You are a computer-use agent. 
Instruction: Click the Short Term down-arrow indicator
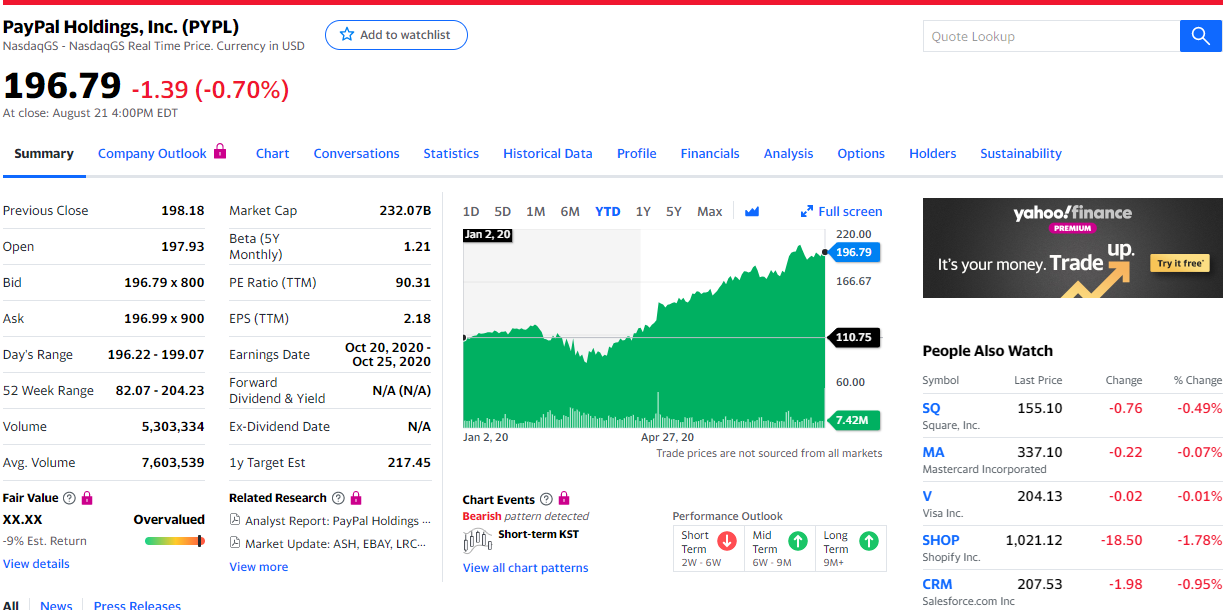click(x=727, y=541)
